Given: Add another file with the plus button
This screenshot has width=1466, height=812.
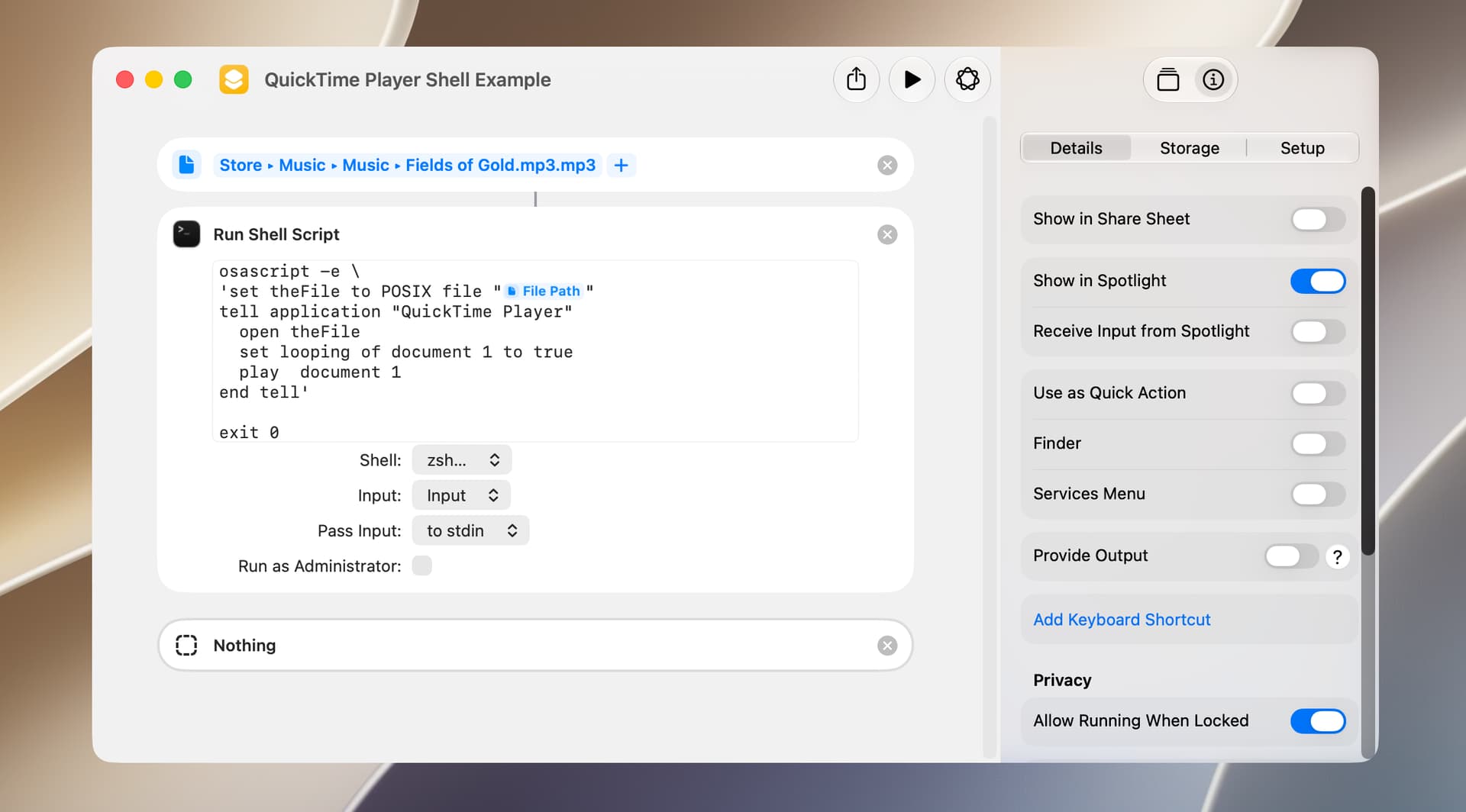Looking at the screenshot, I should click(x=622, y=165).
